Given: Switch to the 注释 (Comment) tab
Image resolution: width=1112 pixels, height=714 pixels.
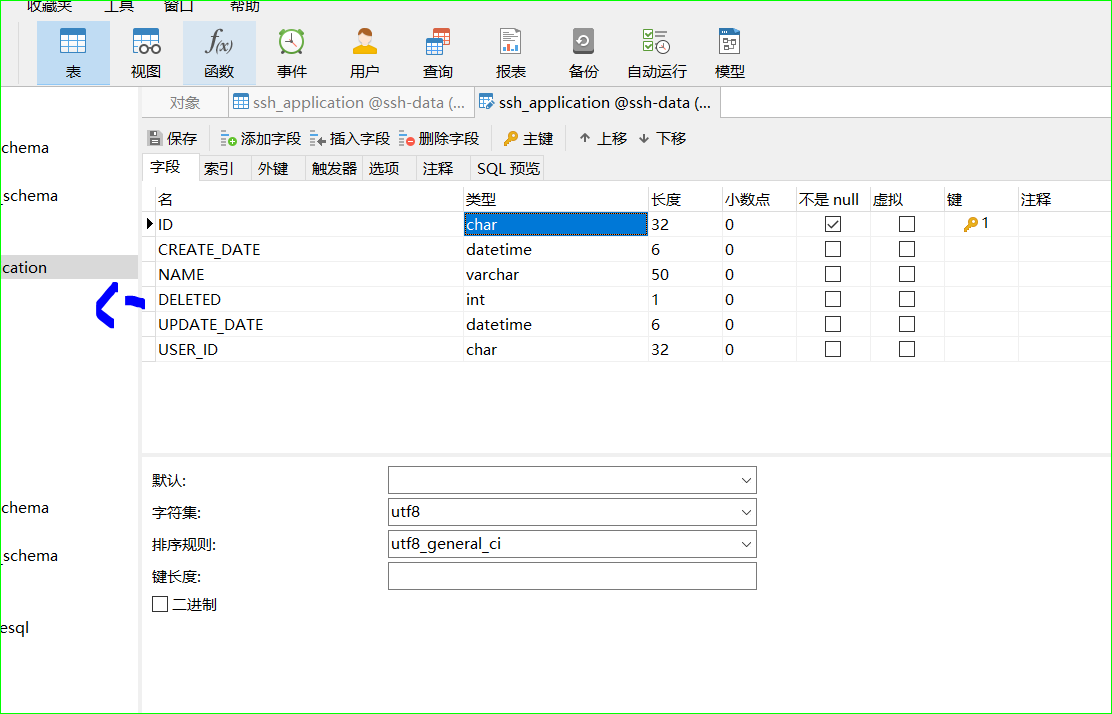Looking at the screenshot, I should point(443,168).
